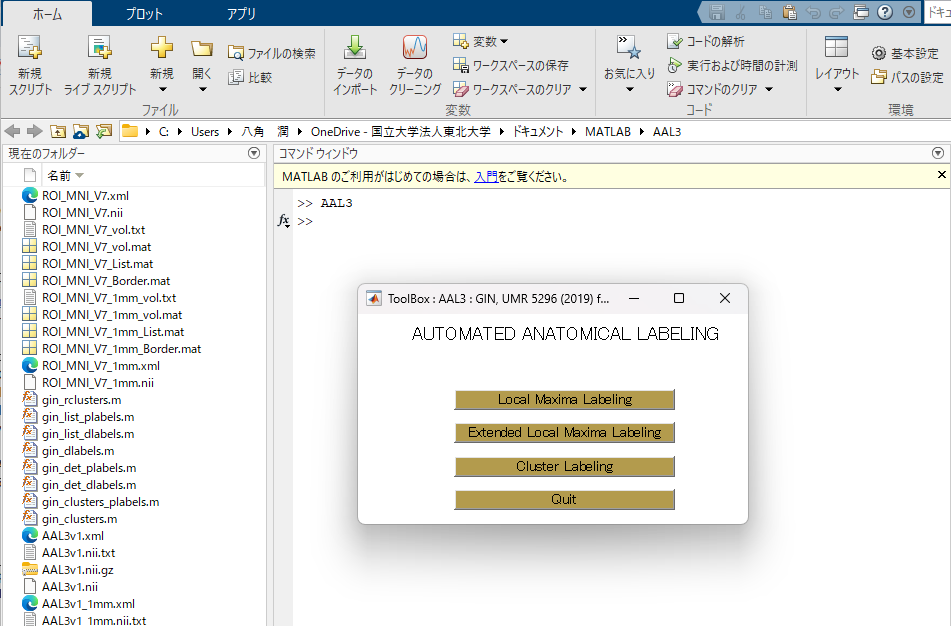Image resolution: width=951 pixels, height=626 pixels.
Task: Select gin_clusters.m in the file list
Action: 80,519
